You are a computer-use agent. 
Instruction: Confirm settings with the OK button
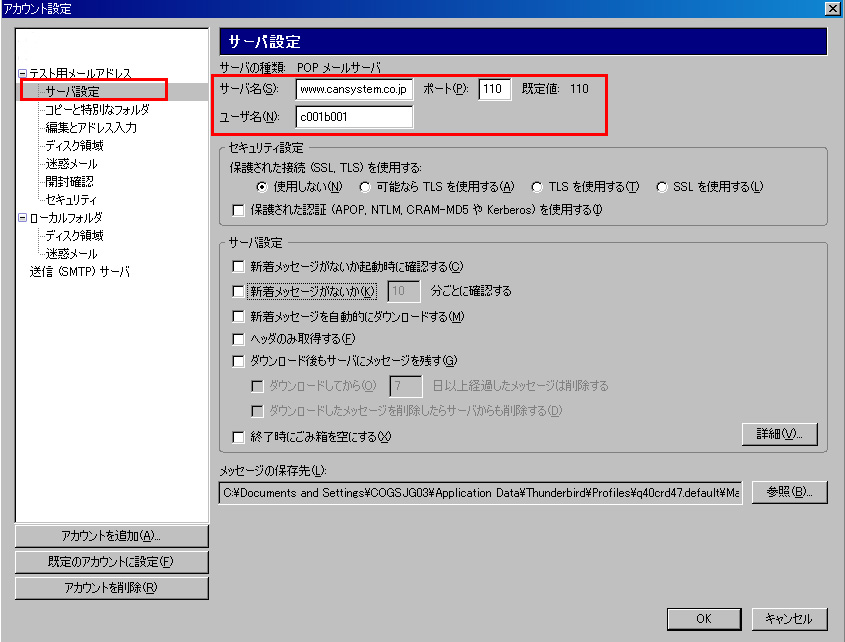(704, 619)
